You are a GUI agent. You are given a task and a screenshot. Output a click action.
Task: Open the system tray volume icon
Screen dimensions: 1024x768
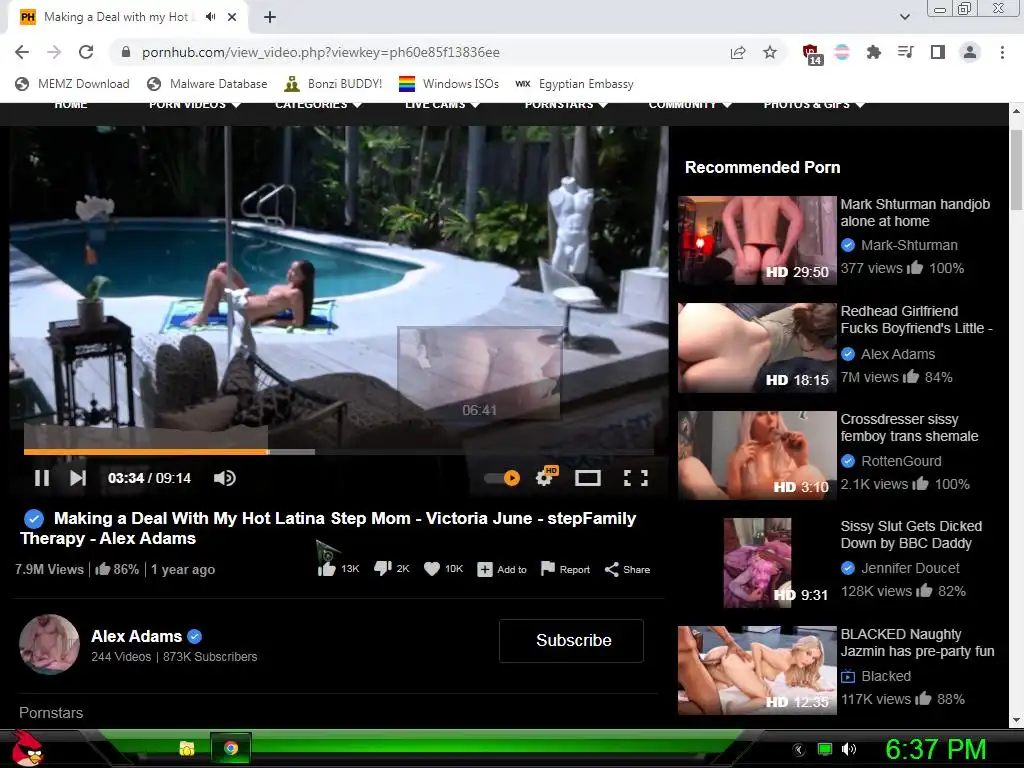[x=849, y=749]
